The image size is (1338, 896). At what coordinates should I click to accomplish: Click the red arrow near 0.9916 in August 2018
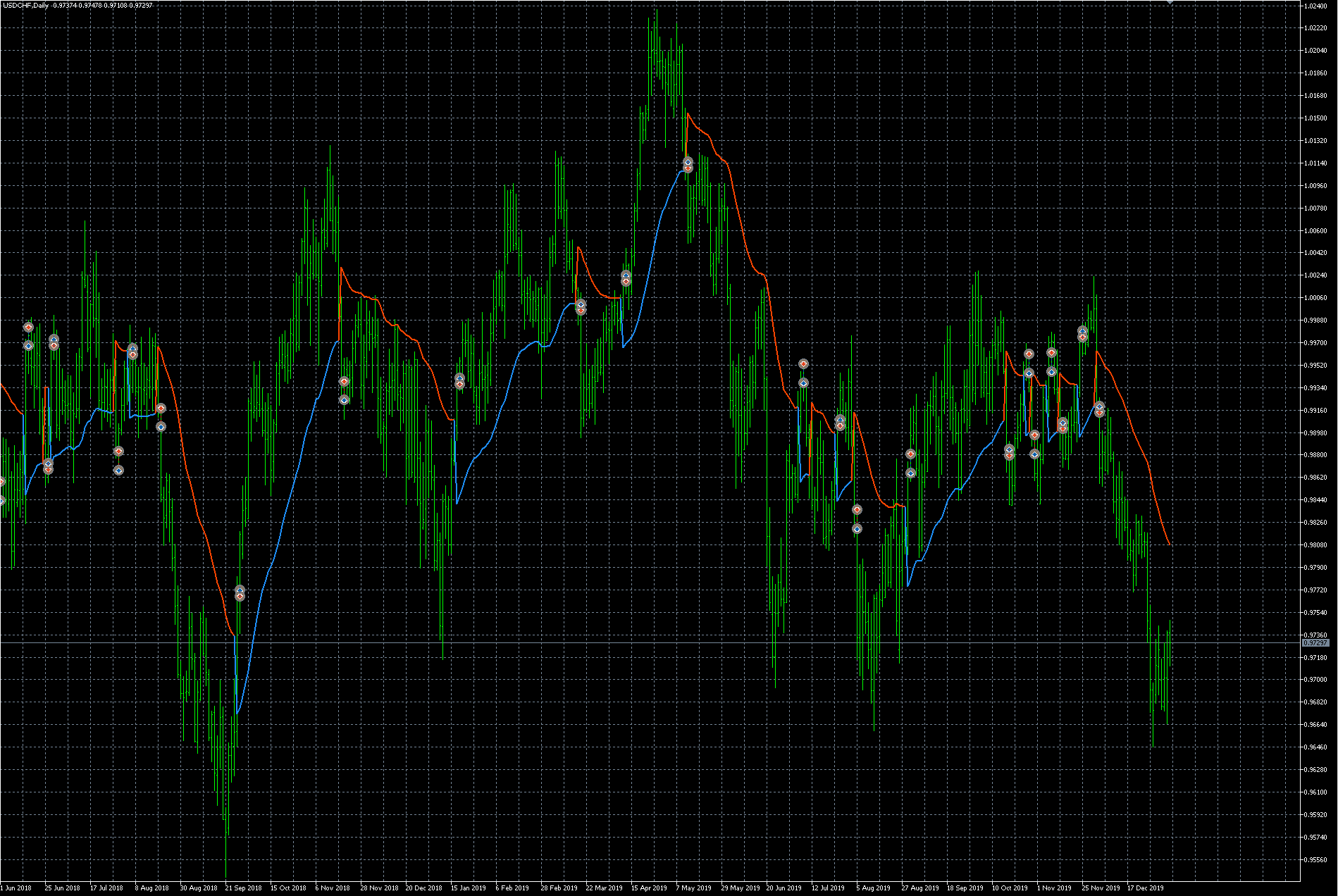(x=161, y=409)
